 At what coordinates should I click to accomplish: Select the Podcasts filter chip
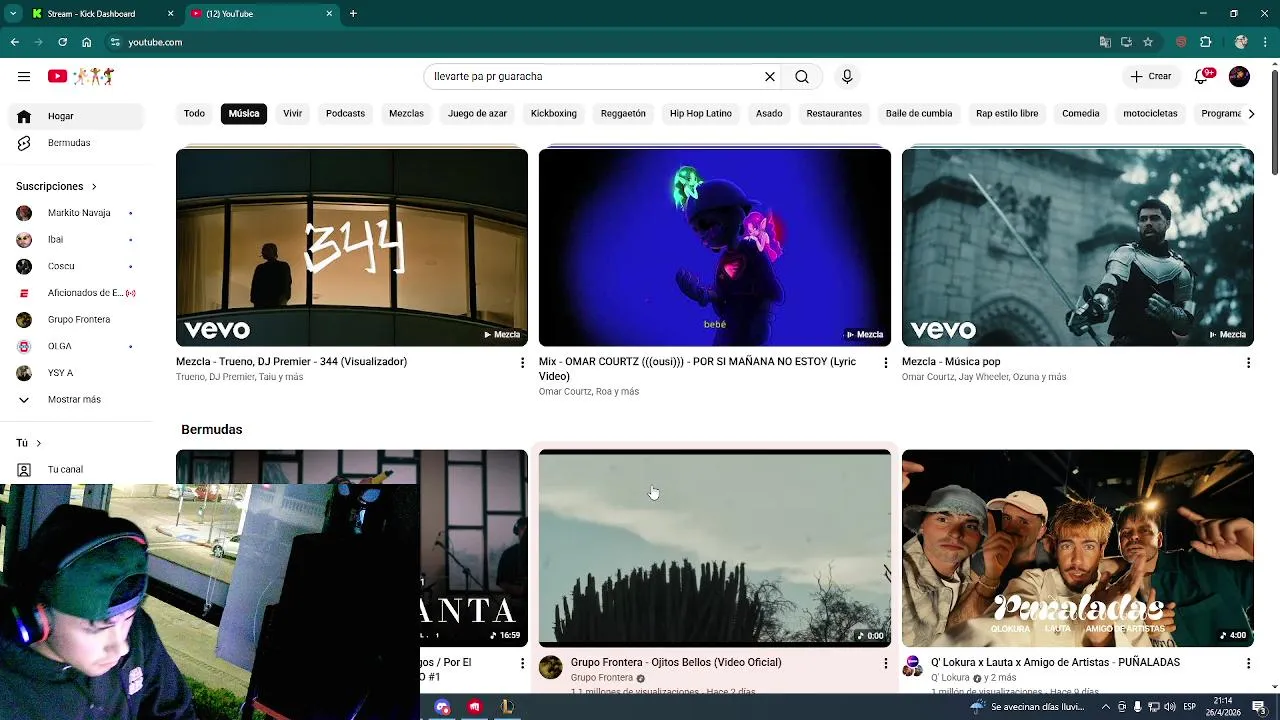tap(345, 113)
